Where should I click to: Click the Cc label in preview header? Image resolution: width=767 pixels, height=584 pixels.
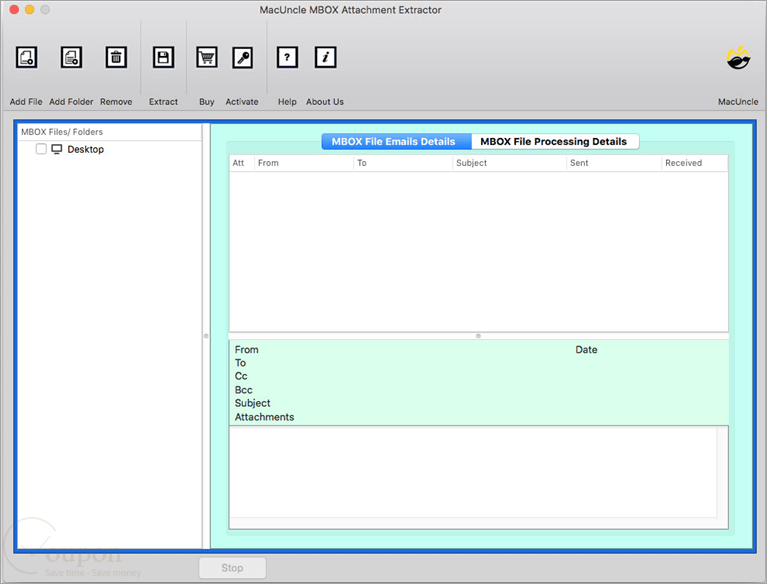click(241, 376)
